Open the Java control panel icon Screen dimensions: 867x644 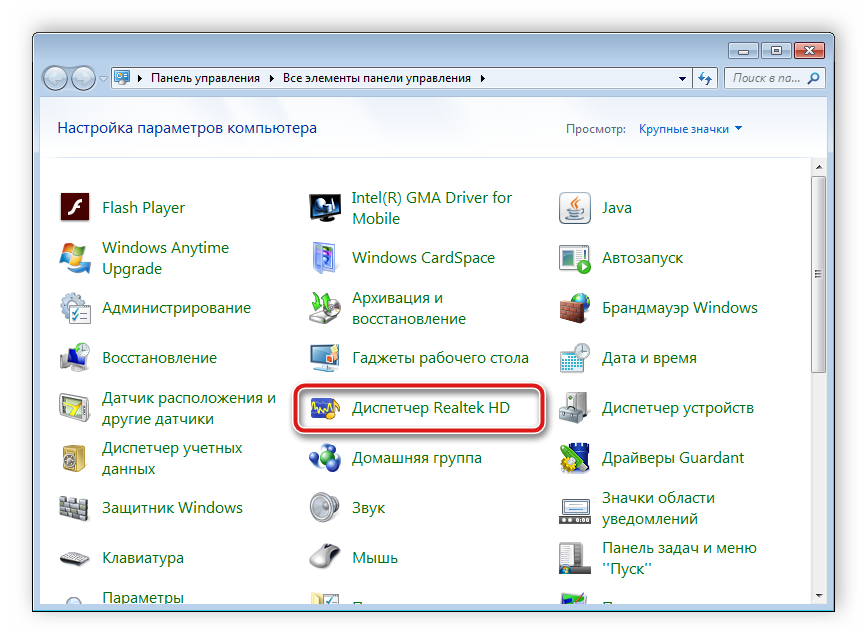575,208
